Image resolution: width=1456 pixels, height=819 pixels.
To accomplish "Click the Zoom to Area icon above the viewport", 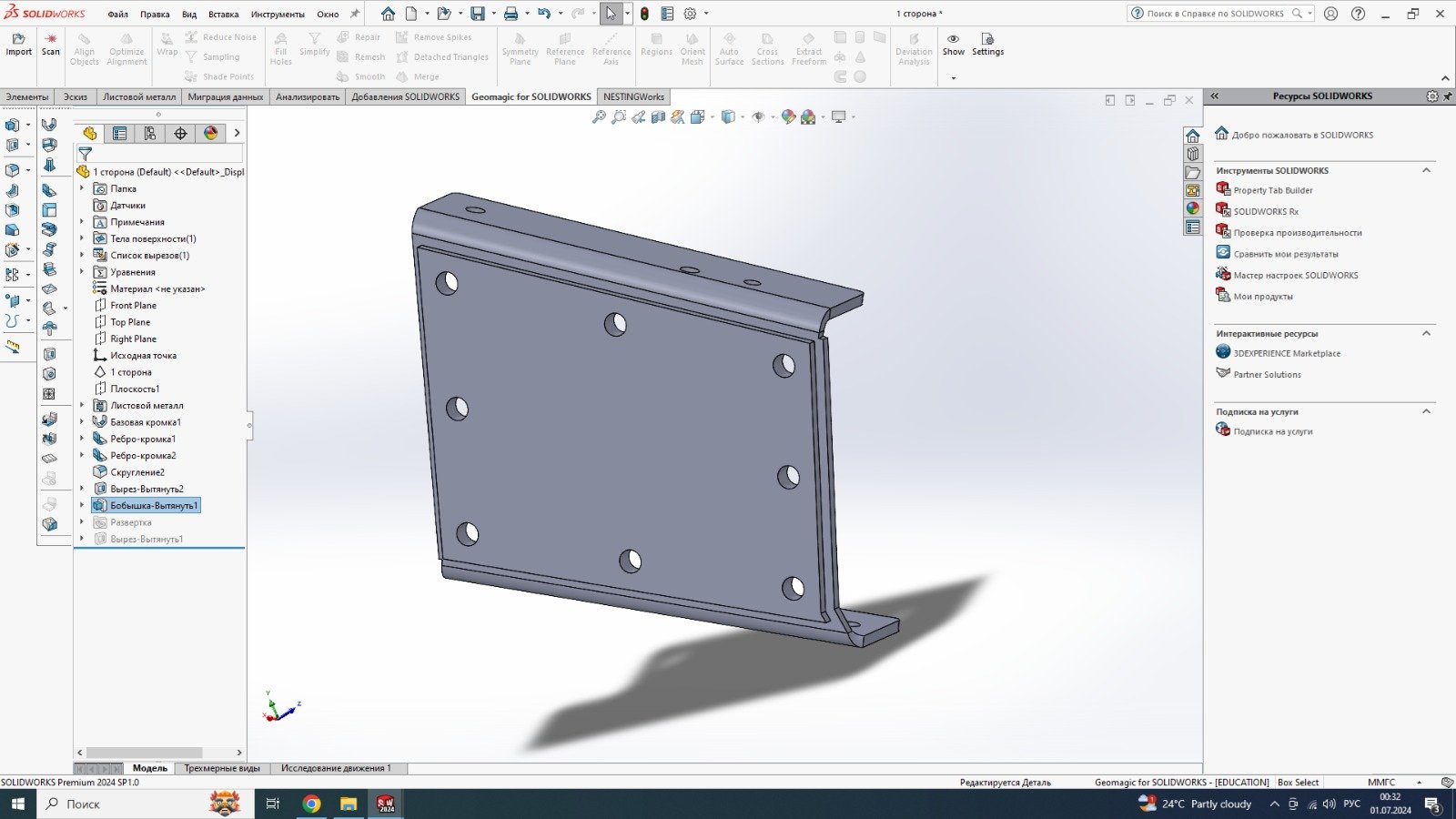I will (619, 116).
